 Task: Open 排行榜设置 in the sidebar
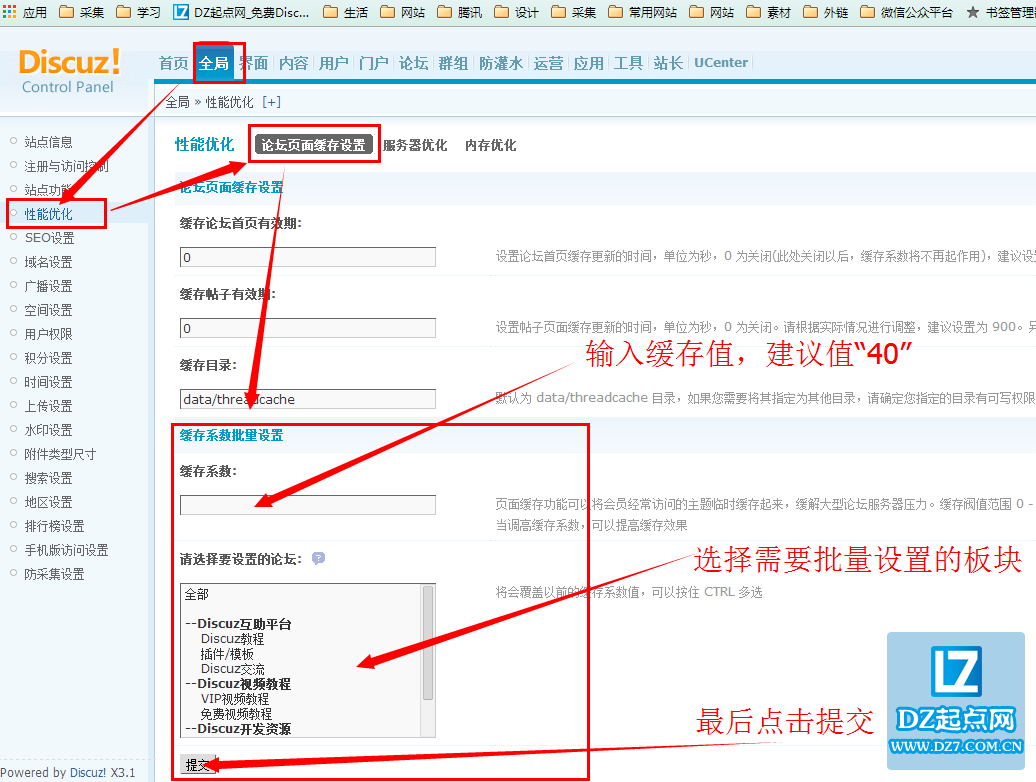pyautogui.click(x=54, y=526)
